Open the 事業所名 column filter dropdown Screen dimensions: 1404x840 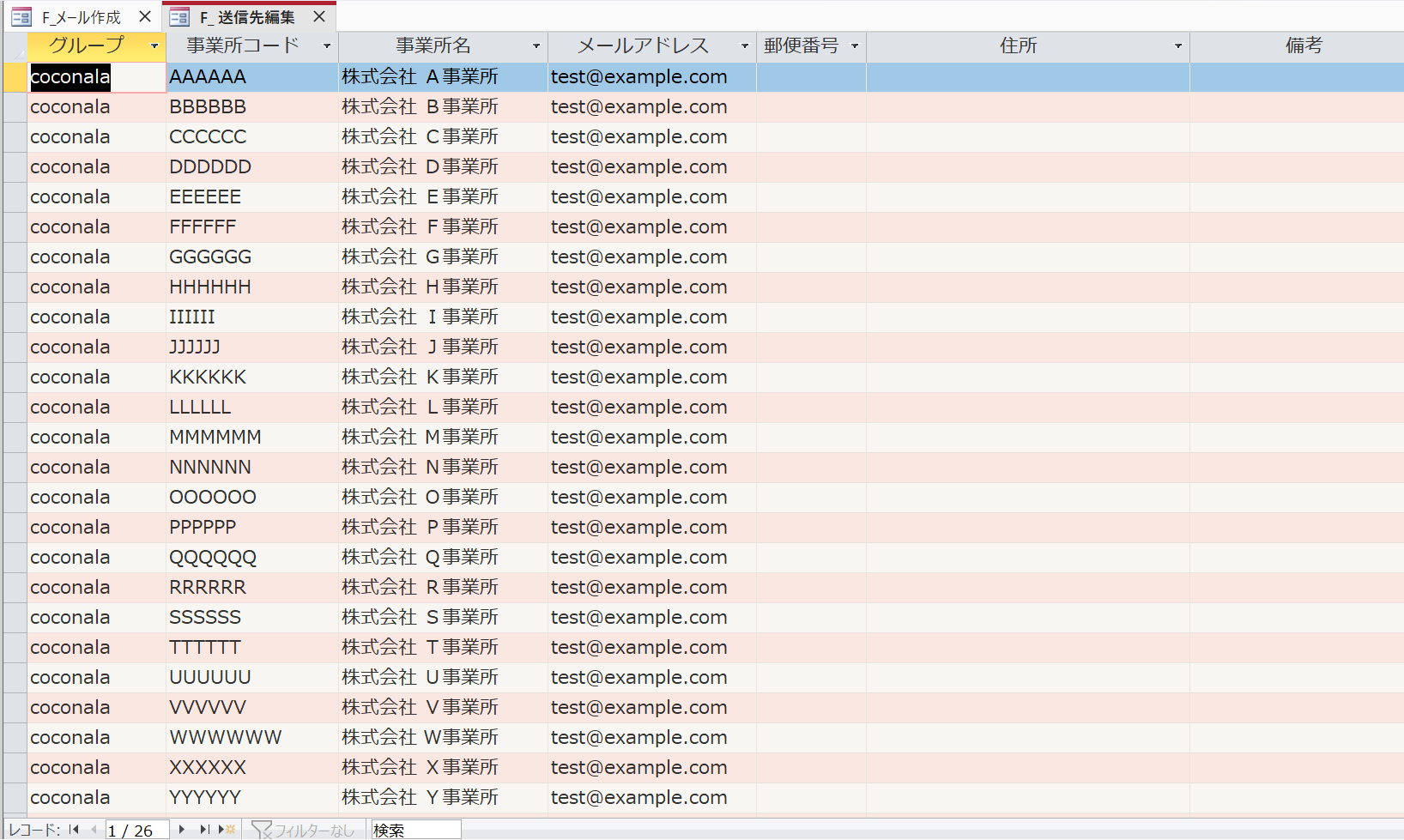(x=536, y=46)
